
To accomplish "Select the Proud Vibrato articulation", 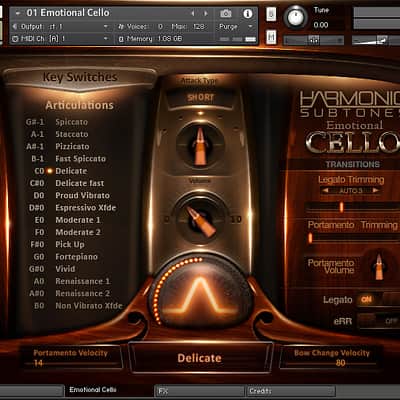I will [x=82, y=195].
